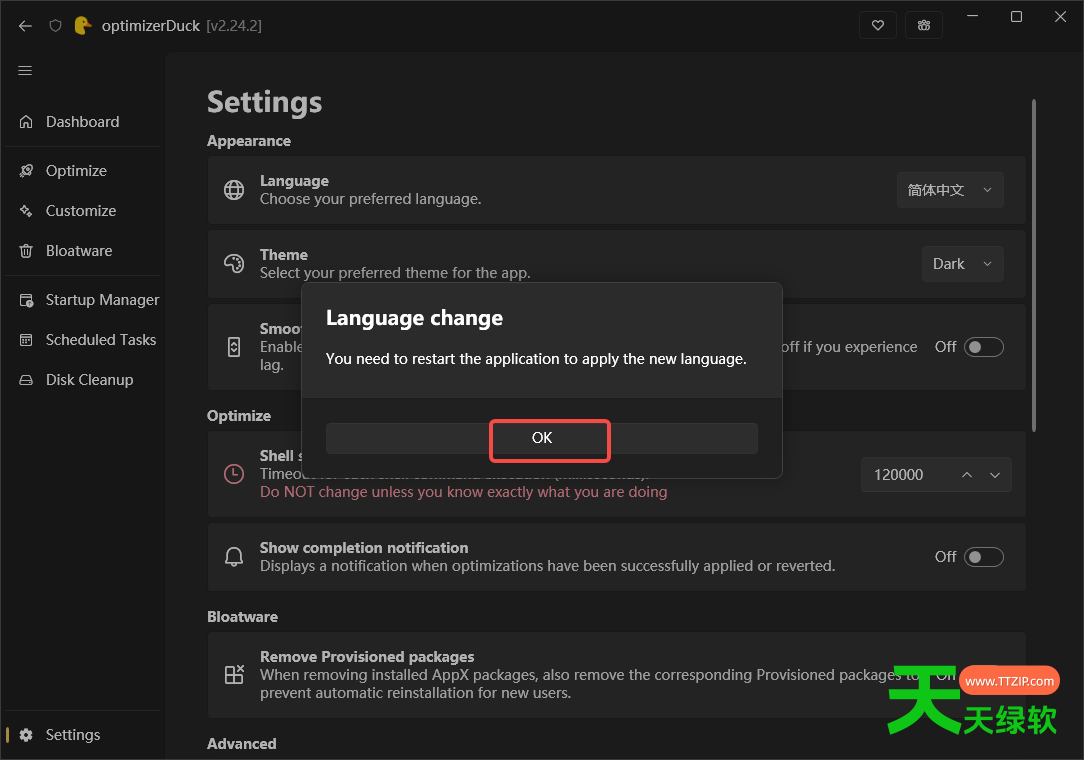Click the shield icon in title bar

coord(55,26)
